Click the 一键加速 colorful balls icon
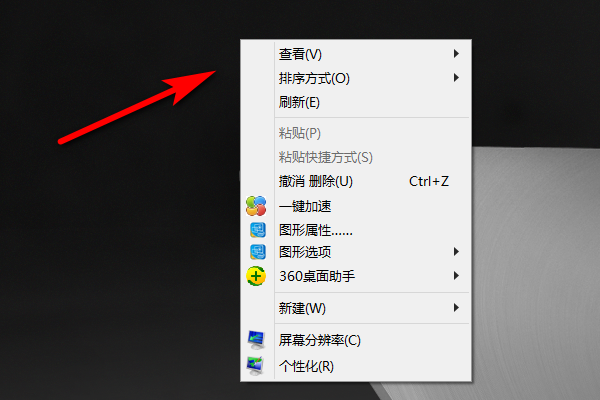Image resolution: width=600 pixels, height=400 pixels. (256, 206)
